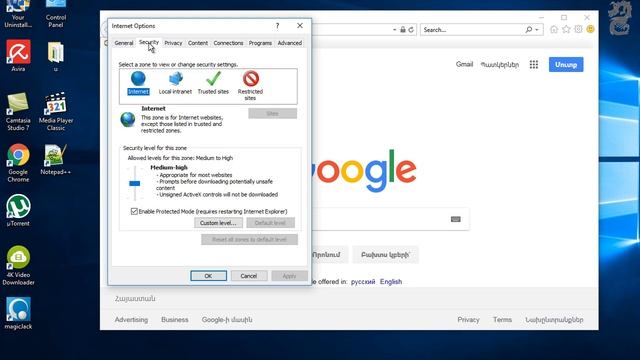Select the Restricted sites zone

(250, 86)
